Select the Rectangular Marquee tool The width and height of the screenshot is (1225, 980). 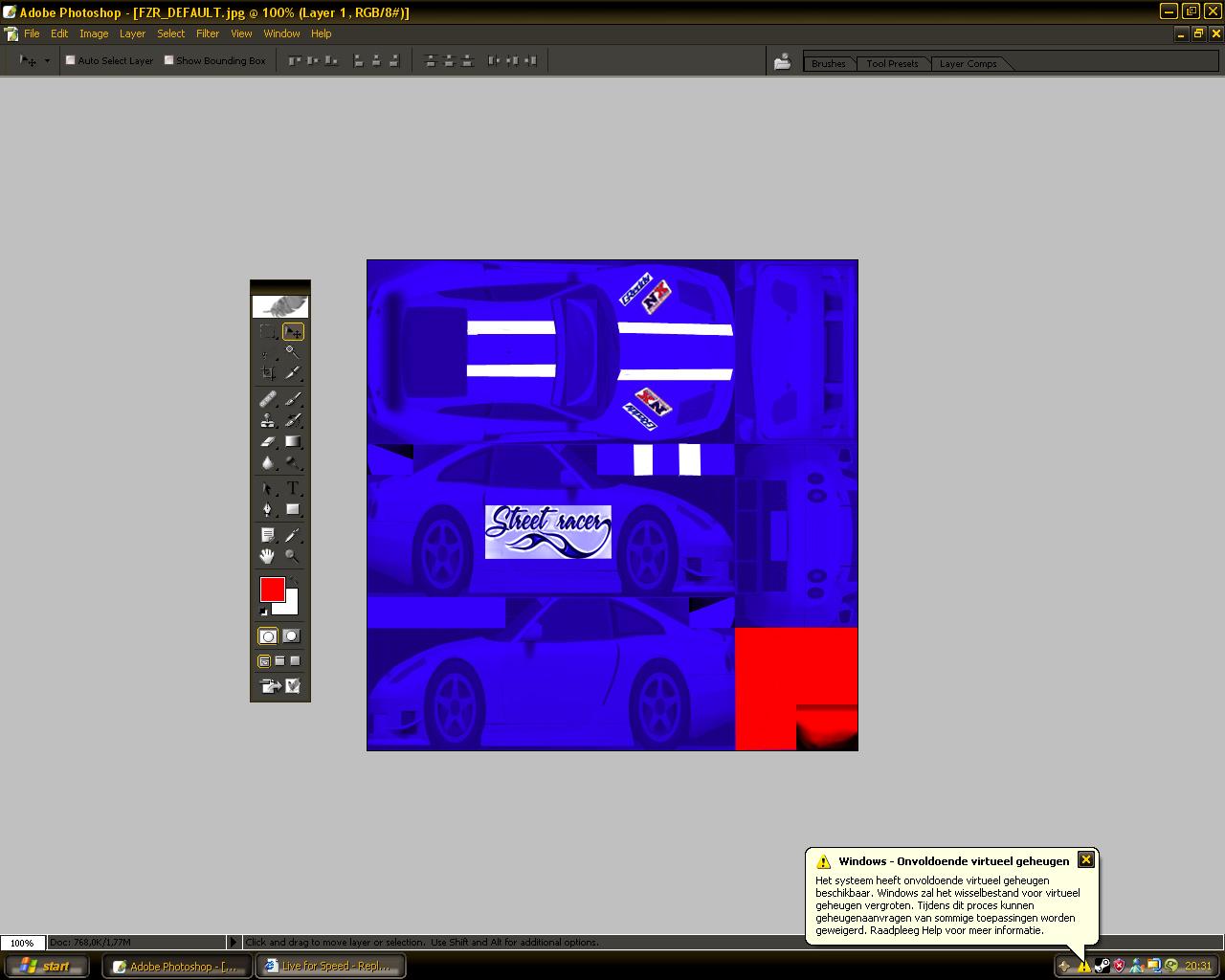coord(268,332)
